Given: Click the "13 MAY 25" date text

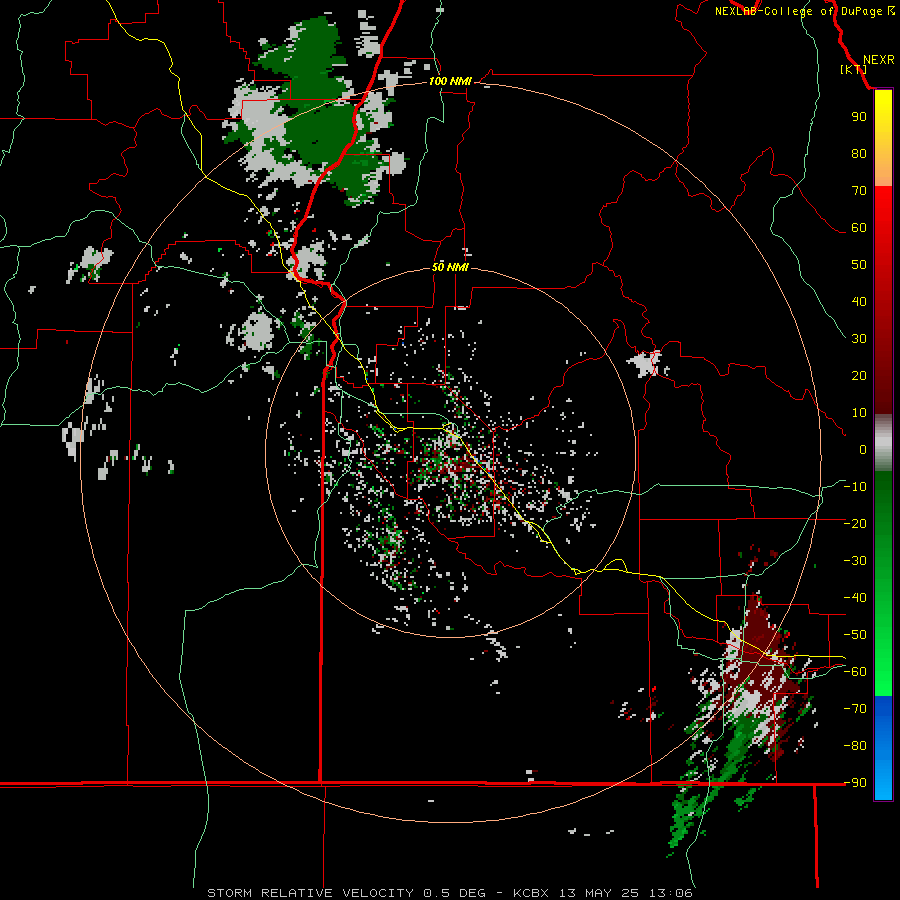Looking at the screenshot, I should [x=599, y=893].
